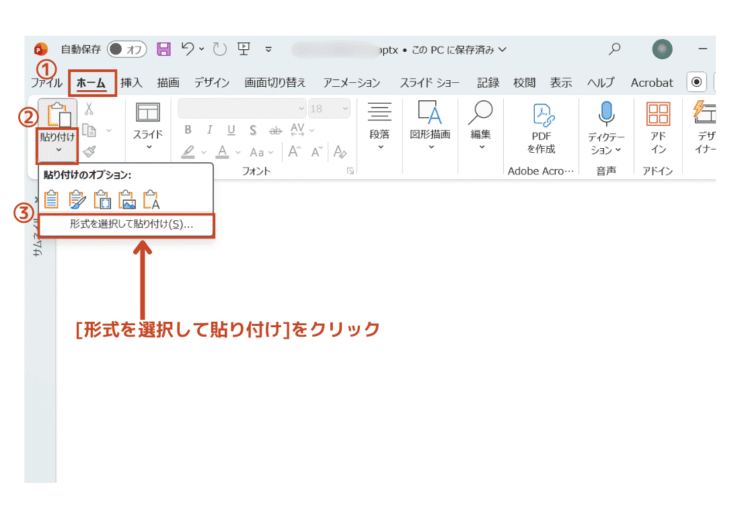Open the フォント dialog launcher
Screen dimensions: 740x505
[350, 171]
